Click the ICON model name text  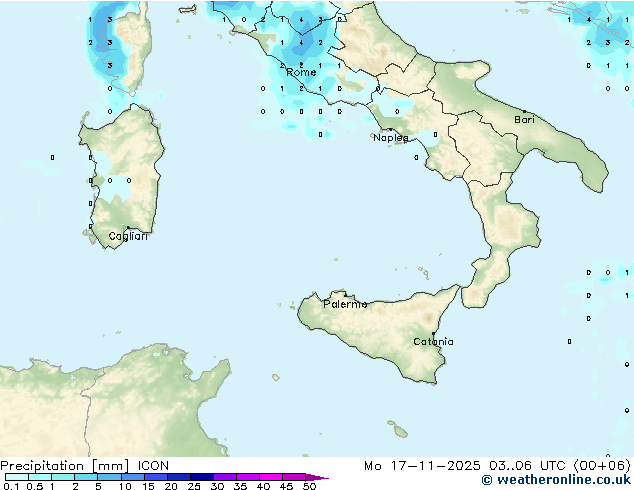click(x=153, y=466)
